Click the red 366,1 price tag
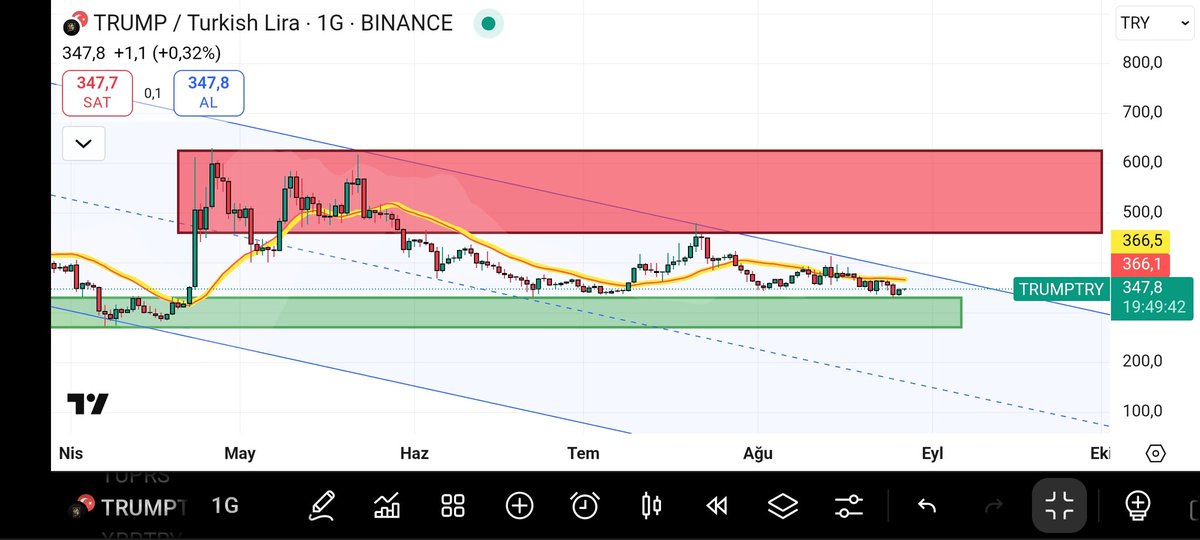The height and width of the screenshot is (540, 1200). 1142,264
